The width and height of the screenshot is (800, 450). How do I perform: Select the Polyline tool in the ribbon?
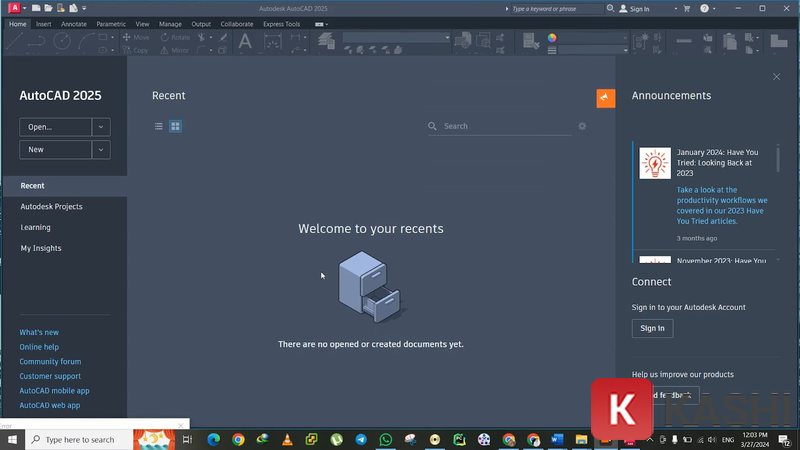point(37,41)
